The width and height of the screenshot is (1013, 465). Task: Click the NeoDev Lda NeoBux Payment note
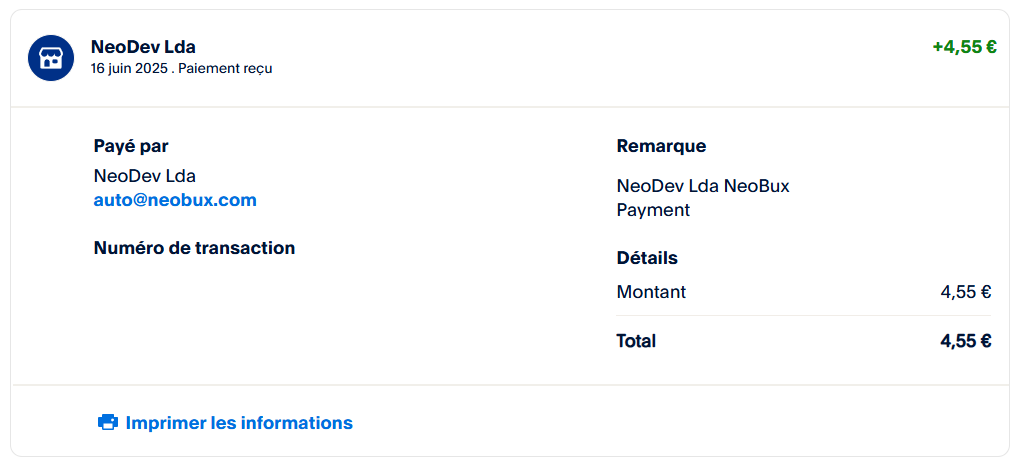[x=703, y=198]
